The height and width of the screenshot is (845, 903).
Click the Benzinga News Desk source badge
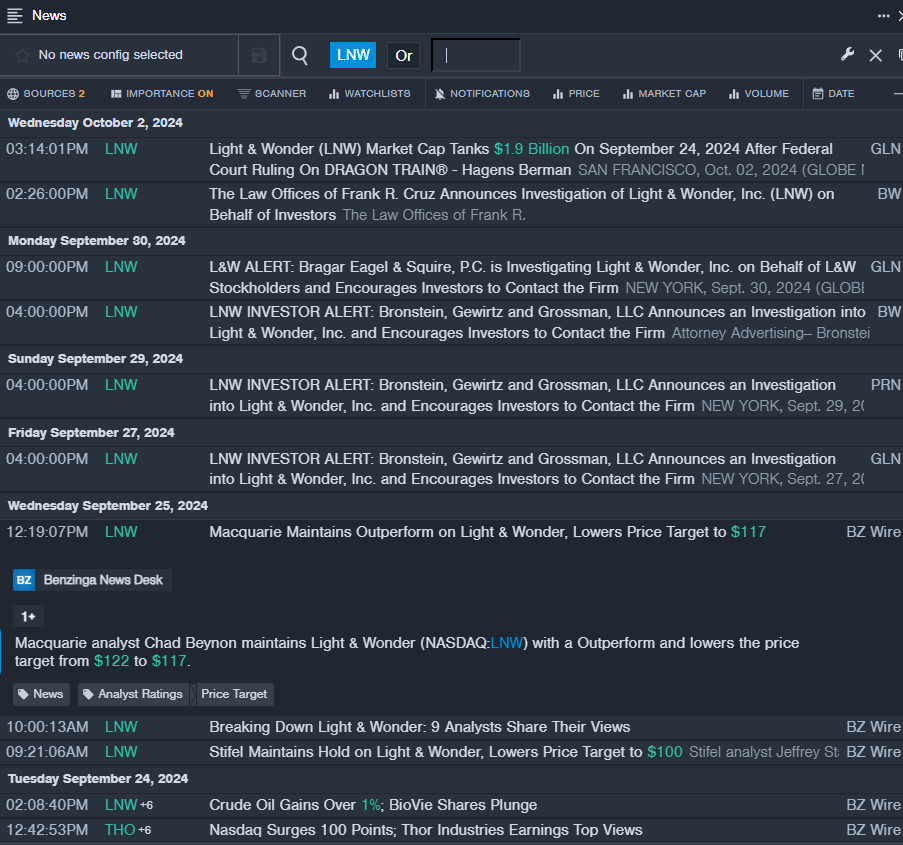(92, 580)
